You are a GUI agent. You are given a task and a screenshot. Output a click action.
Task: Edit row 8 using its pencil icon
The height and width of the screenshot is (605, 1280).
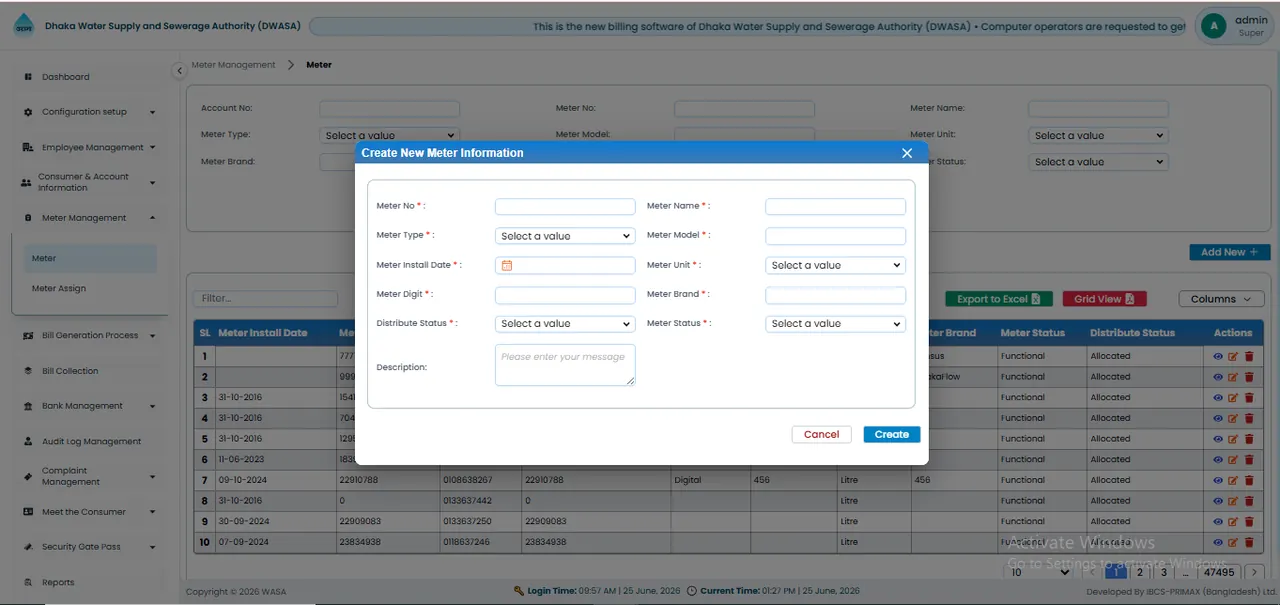1233,501
